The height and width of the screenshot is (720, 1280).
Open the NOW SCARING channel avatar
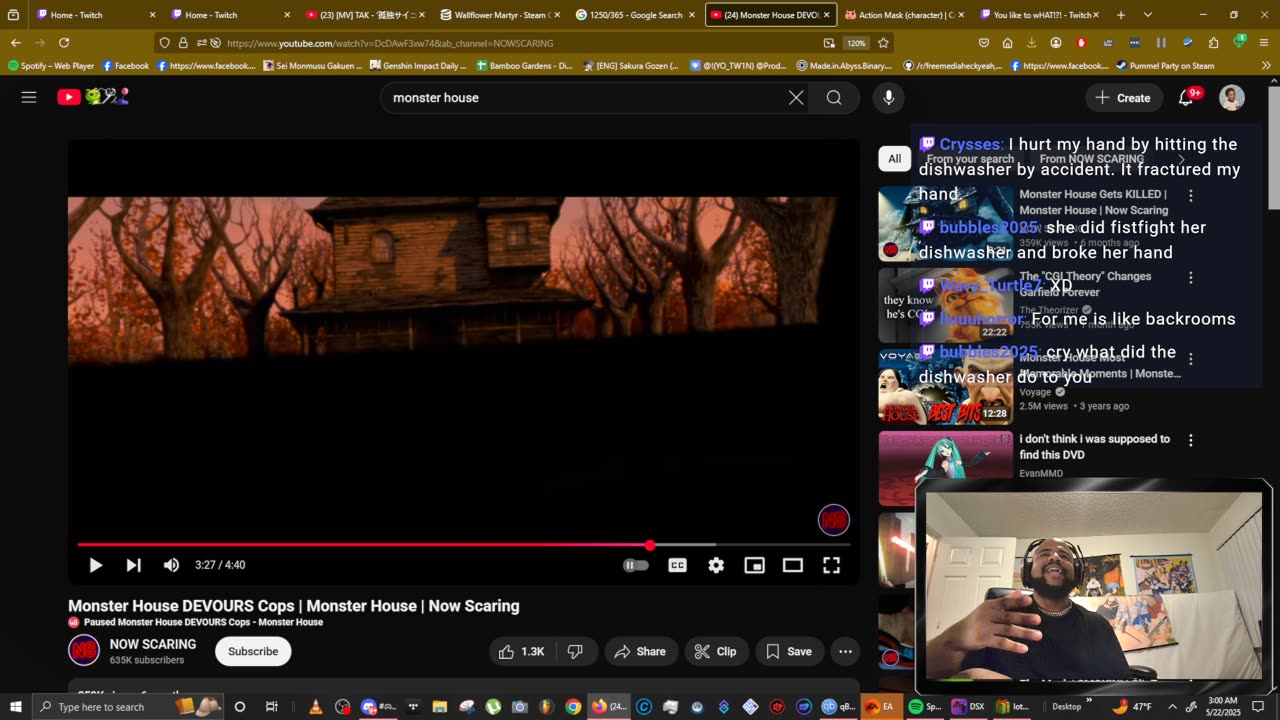[84, 650]
